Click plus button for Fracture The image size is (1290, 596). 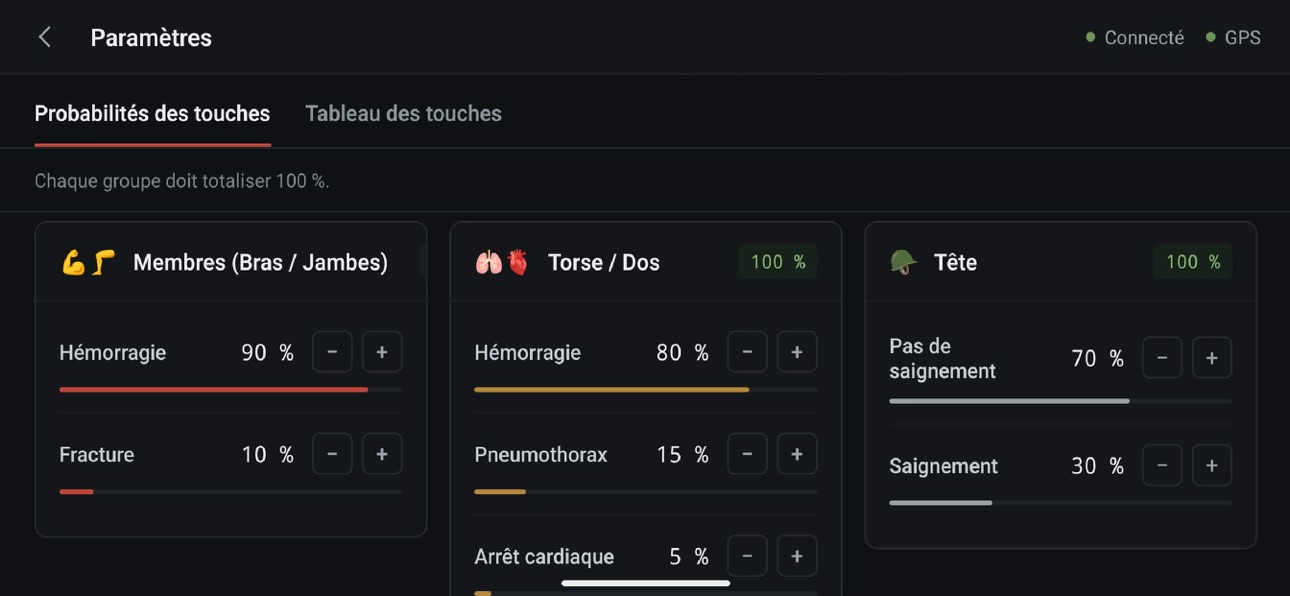click(x=382, y=454)
